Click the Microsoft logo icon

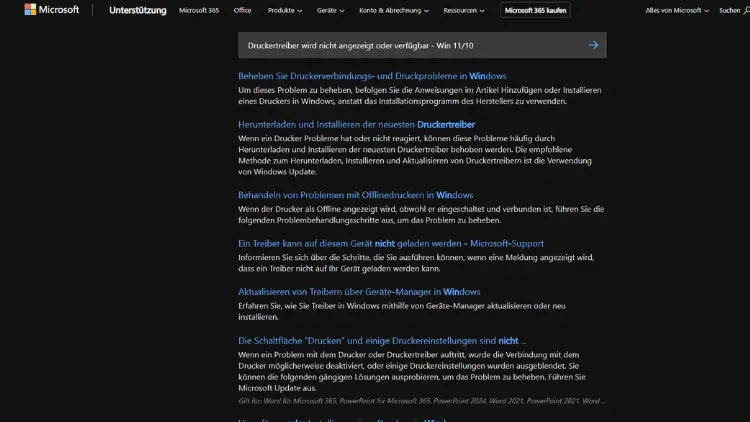coord(30,10)
